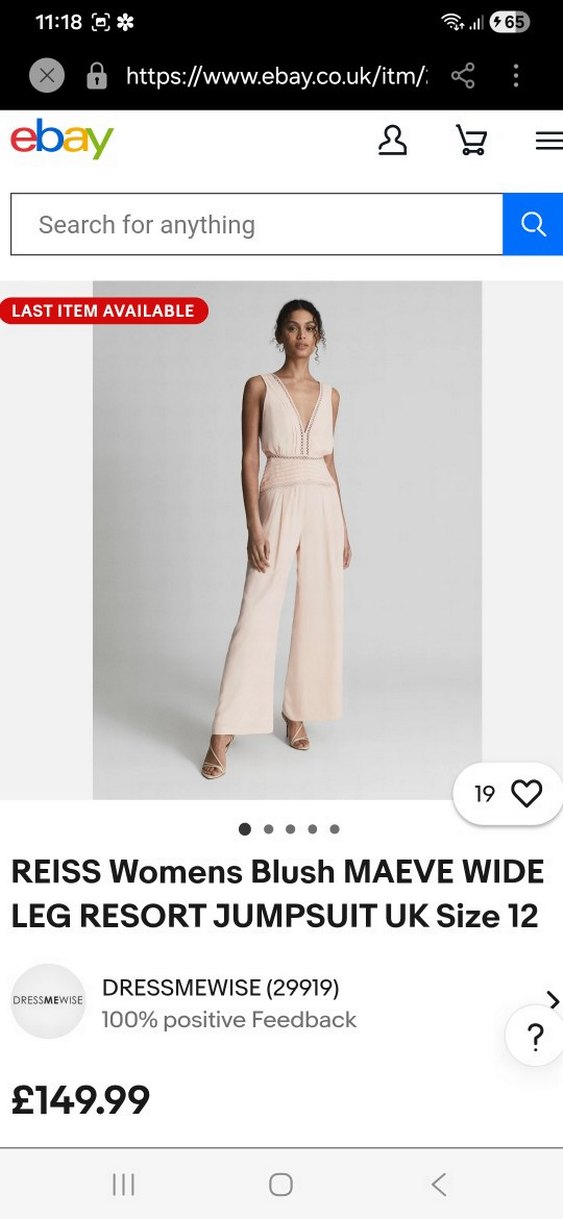The image size is (563, 1219).
Task: Tap the jumpsuit product photo
Action: pyautogui.click(x=287, y=540)
